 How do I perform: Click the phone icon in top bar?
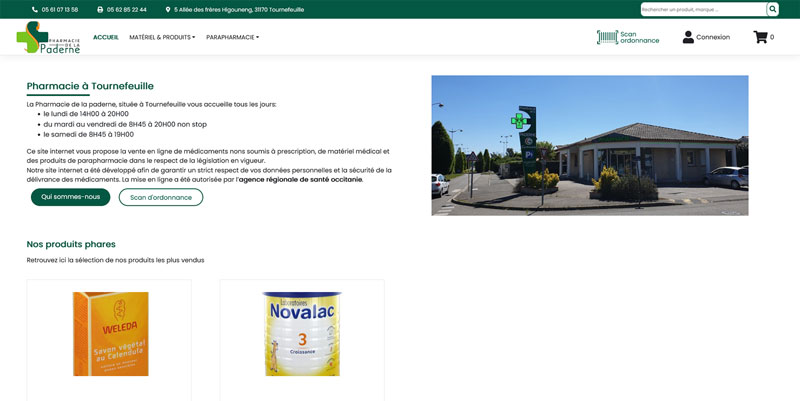[35, 9]
